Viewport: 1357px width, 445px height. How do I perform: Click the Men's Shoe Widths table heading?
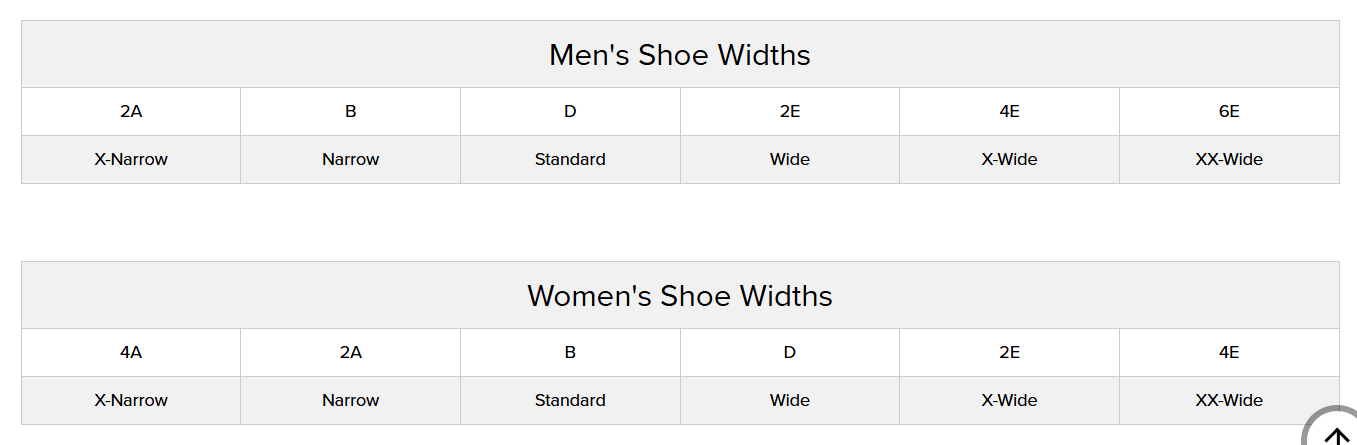[680, 55]
